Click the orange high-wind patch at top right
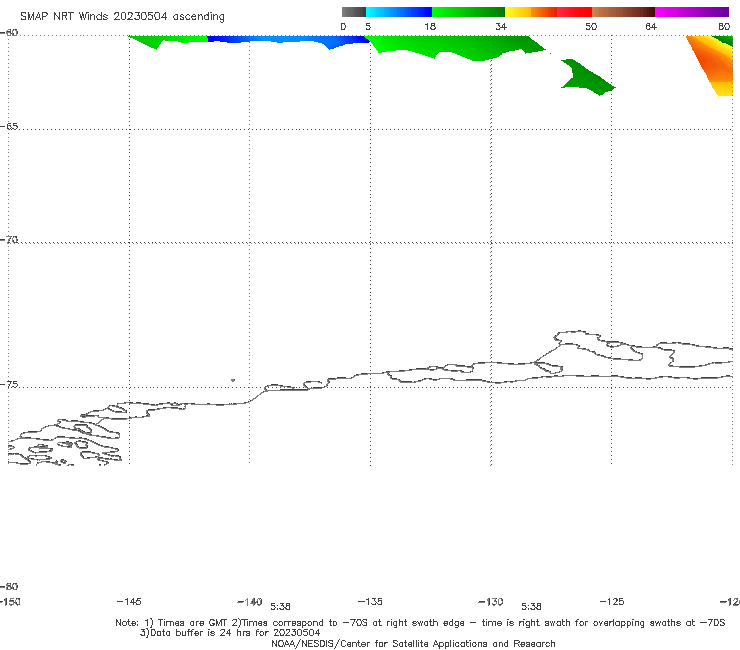Screen dimensions: 740x650 [x=713, y=64]
